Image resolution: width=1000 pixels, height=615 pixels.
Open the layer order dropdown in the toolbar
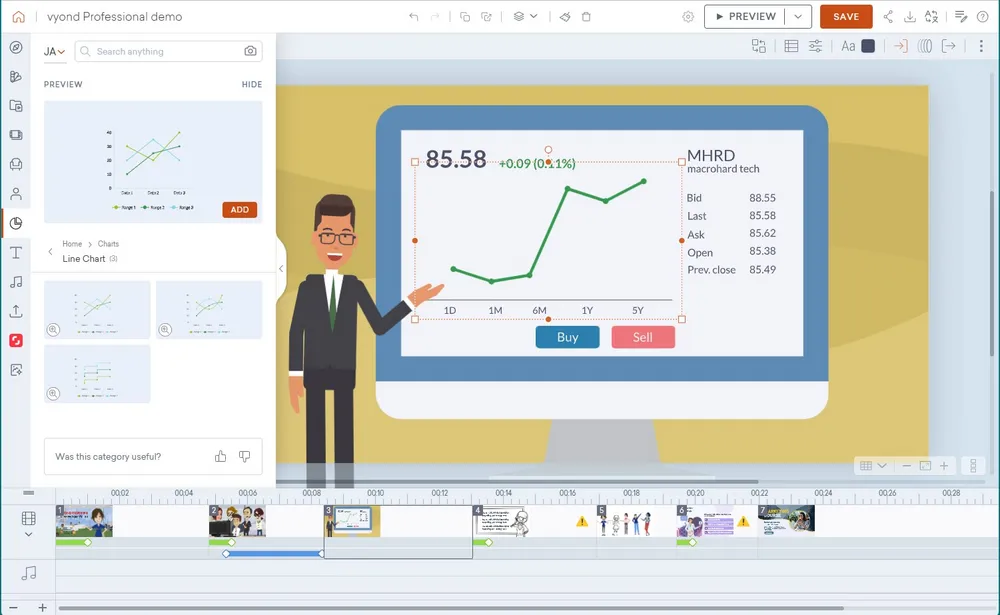[x=525, y=17]
